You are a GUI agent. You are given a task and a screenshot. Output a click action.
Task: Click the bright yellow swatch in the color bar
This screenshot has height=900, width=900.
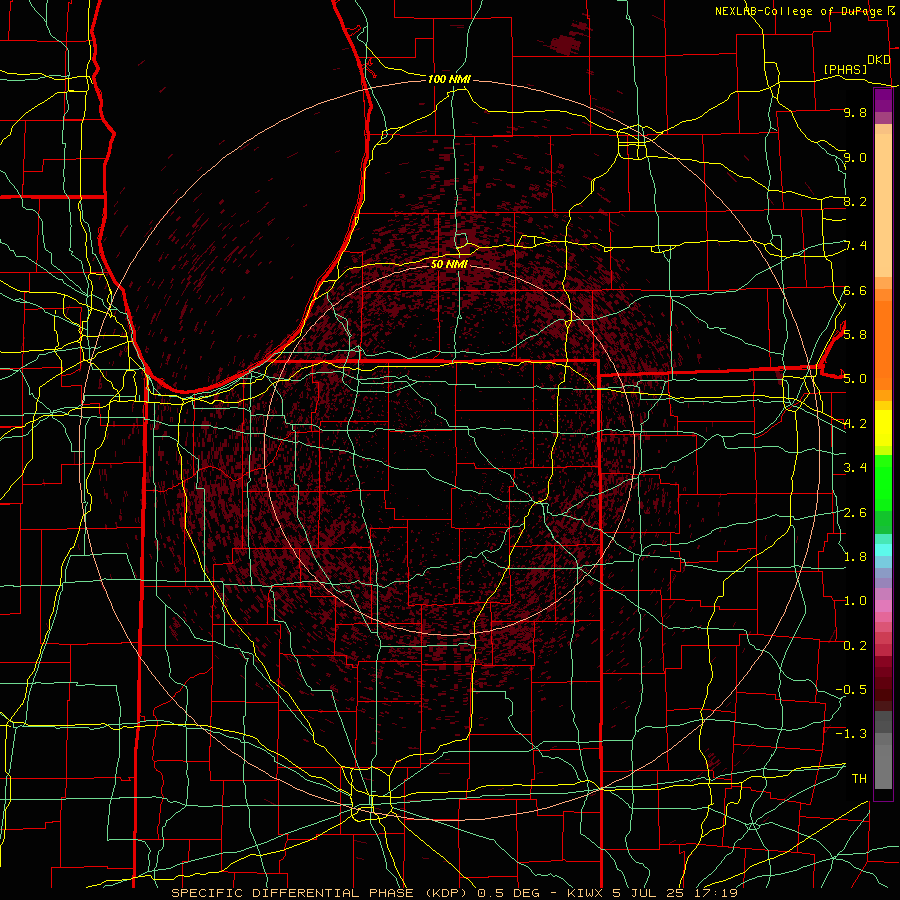tap(883, 428)
